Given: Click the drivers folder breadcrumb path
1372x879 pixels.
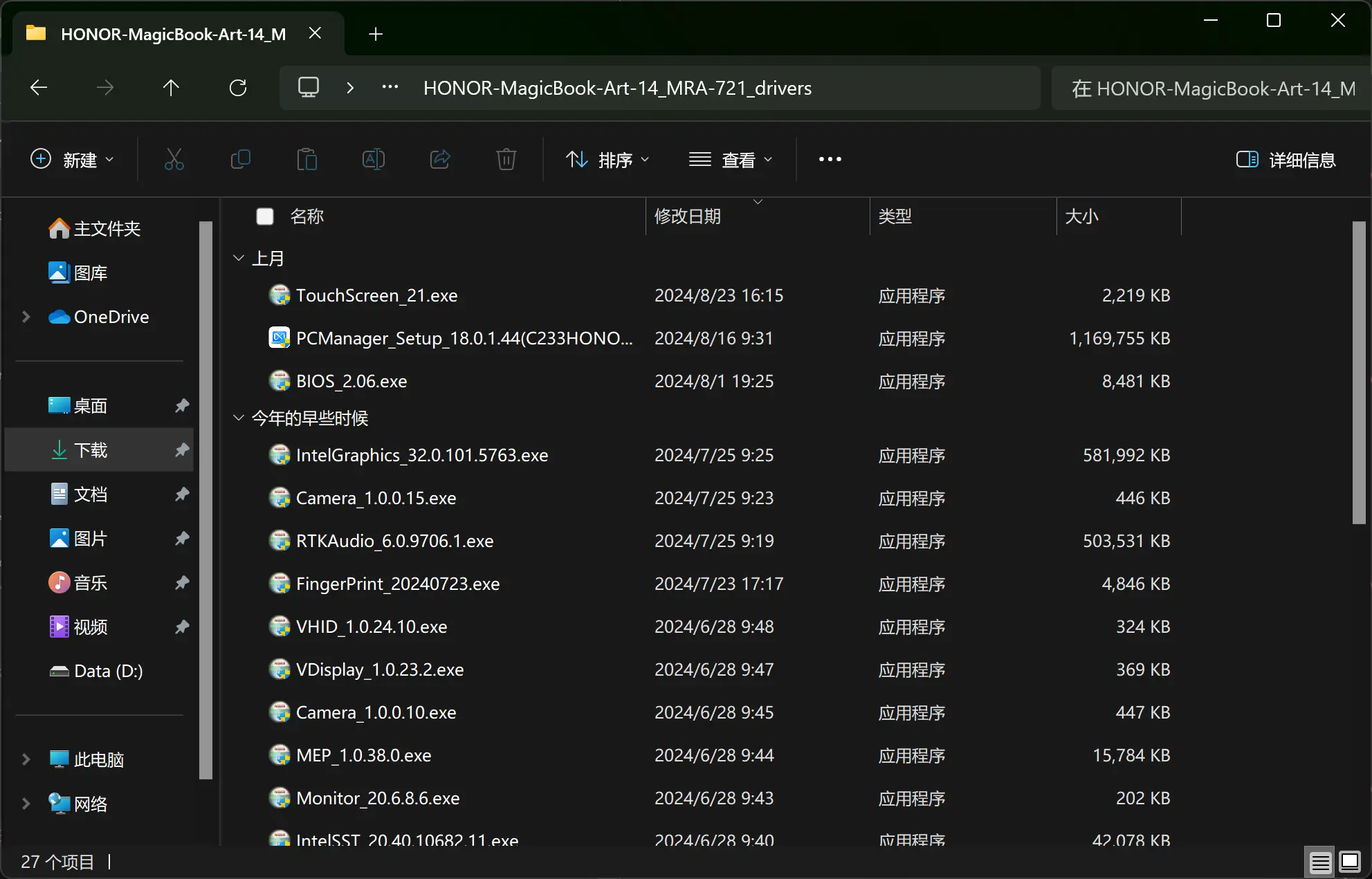Looking at the screenshot, I should coord(617,88).
